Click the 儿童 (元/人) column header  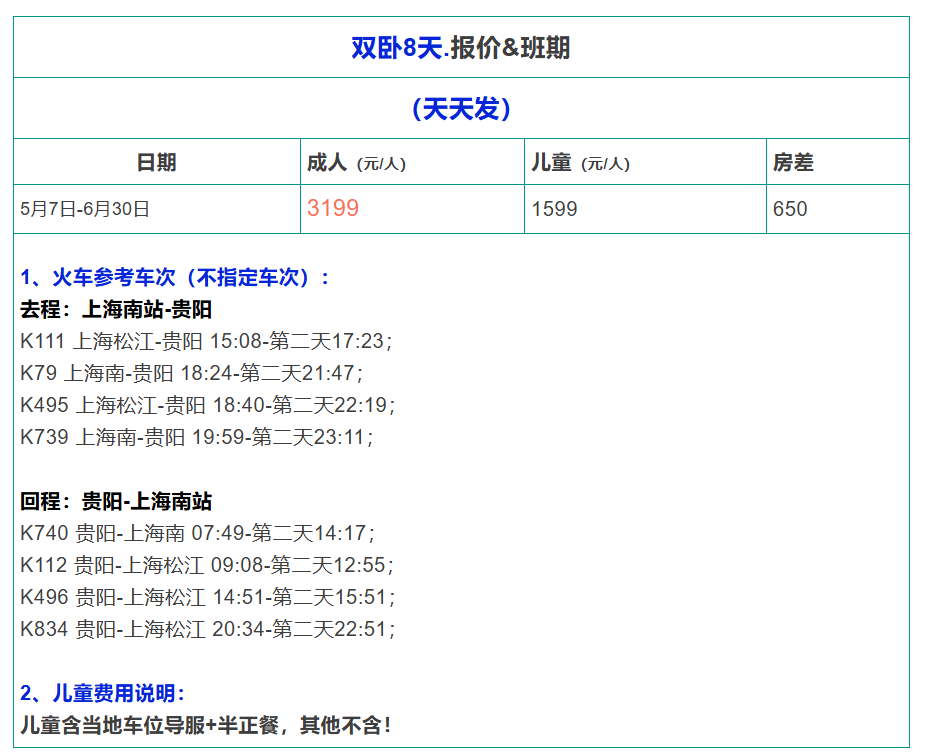click(x=581, y=162)
